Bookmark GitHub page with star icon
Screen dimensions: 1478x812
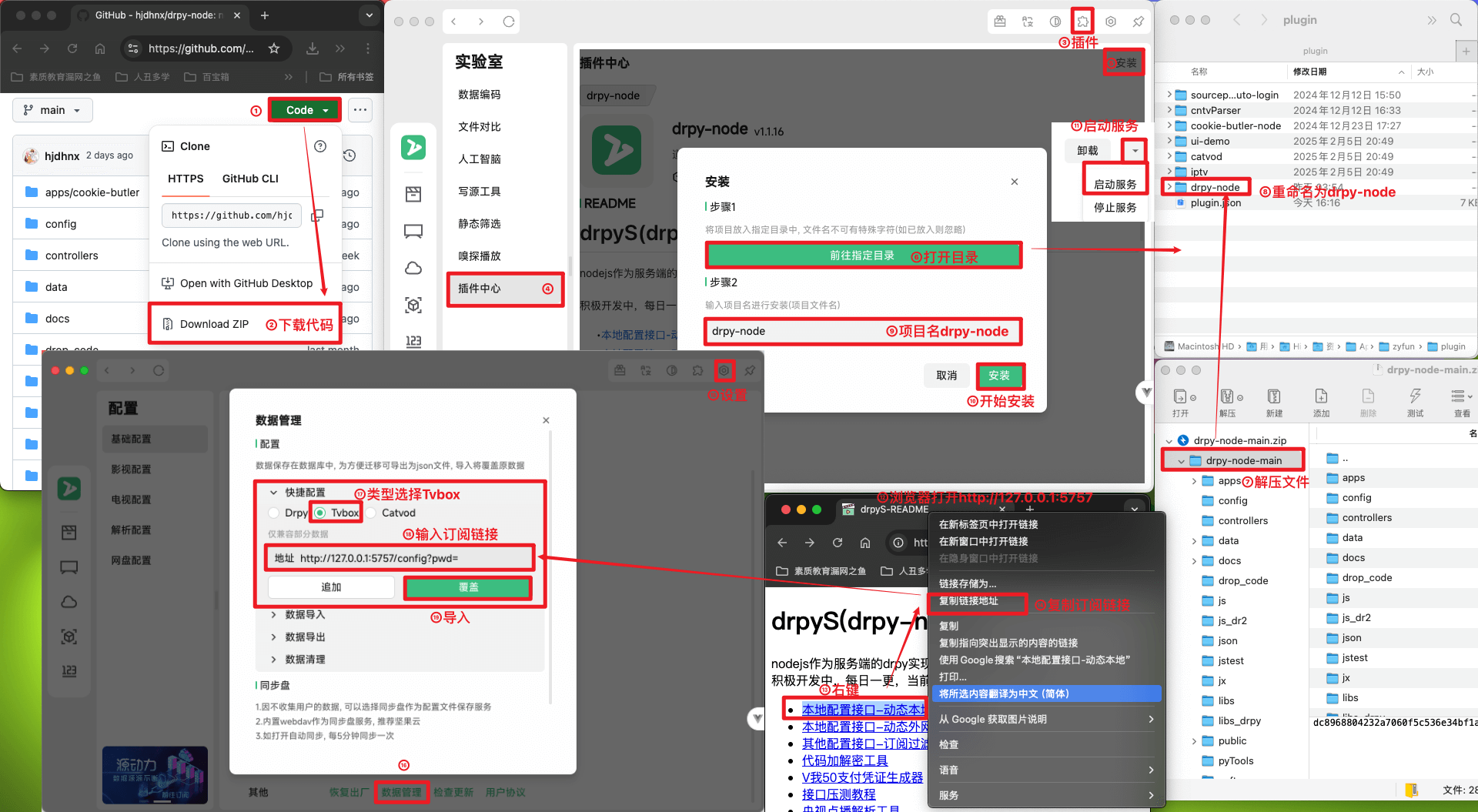[x=274, y=48]
